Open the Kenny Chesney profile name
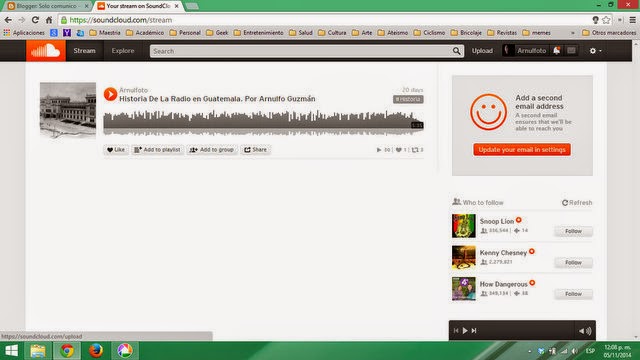This screenshot has width=640, height=360. pos(503,253)
